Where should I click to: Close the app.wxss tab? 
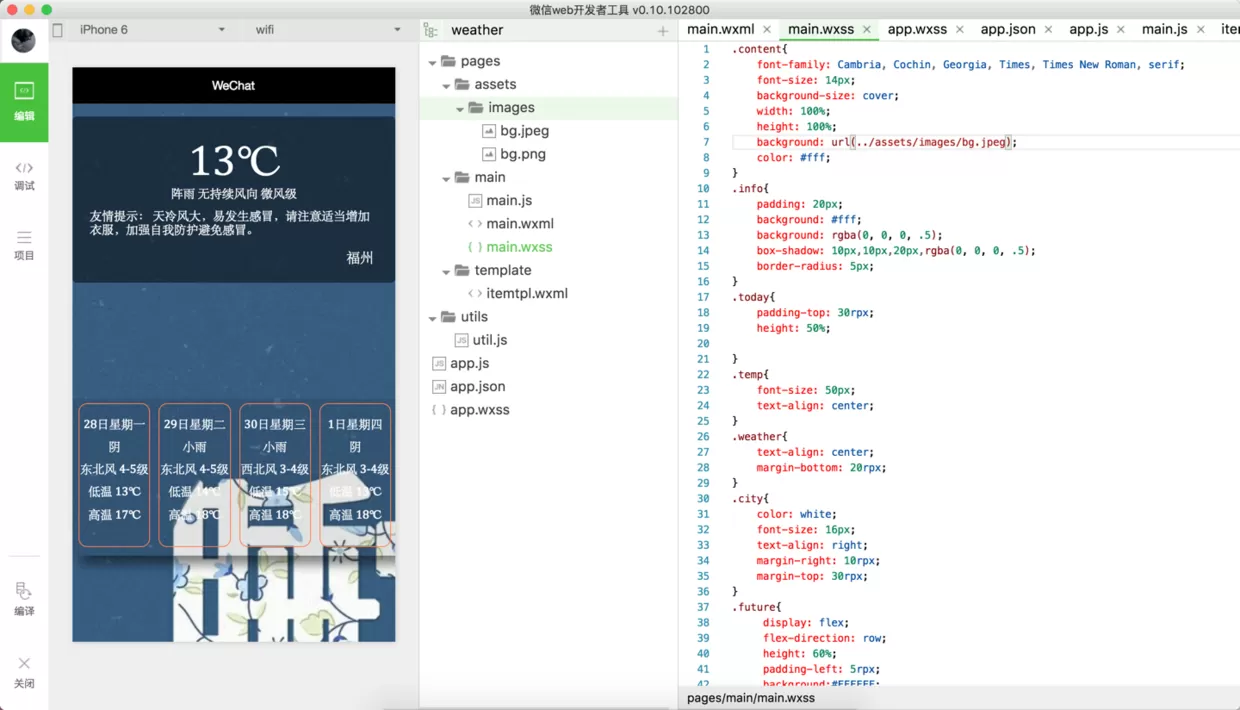[x=960, y=30]
